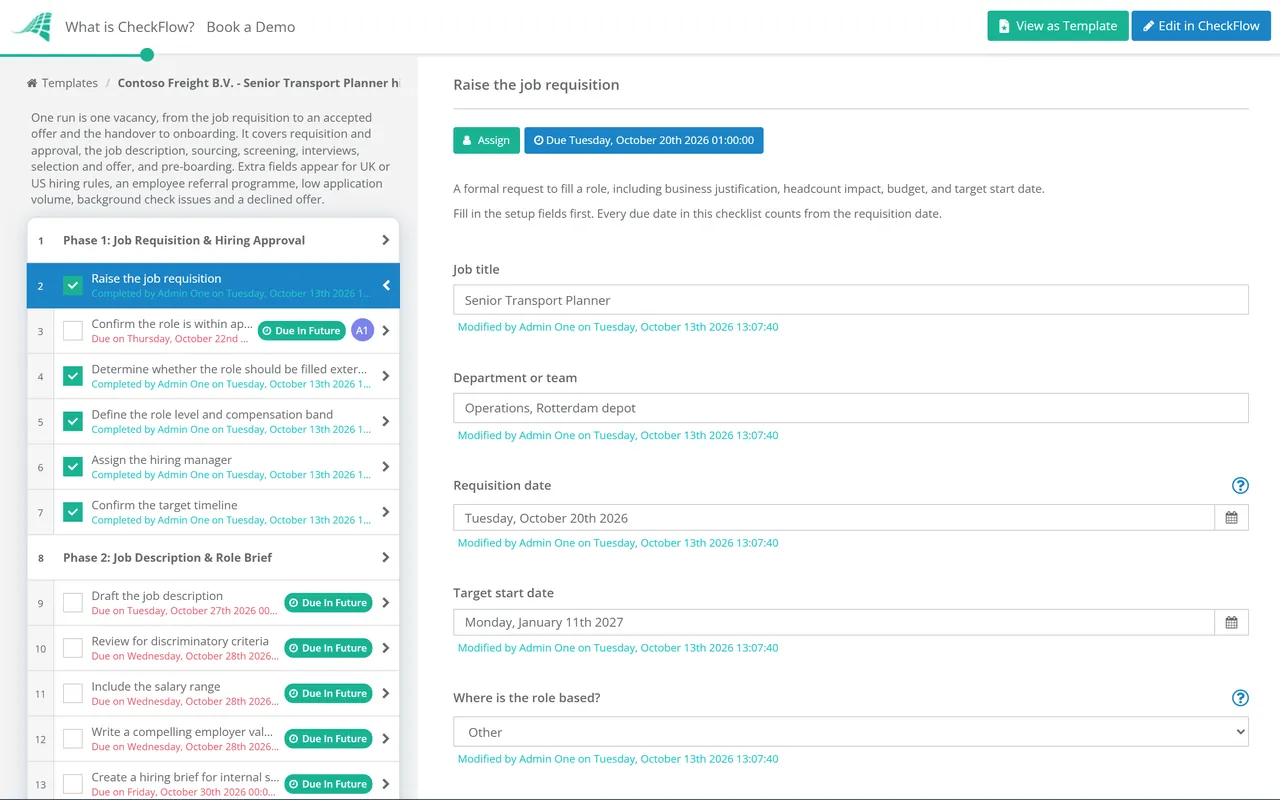Image resolution: width=1280 pixels, height=800 pixels.
Task: Click the Edit in CheckFlow button
Action: pyautogui.click(x=1201, y=26)
